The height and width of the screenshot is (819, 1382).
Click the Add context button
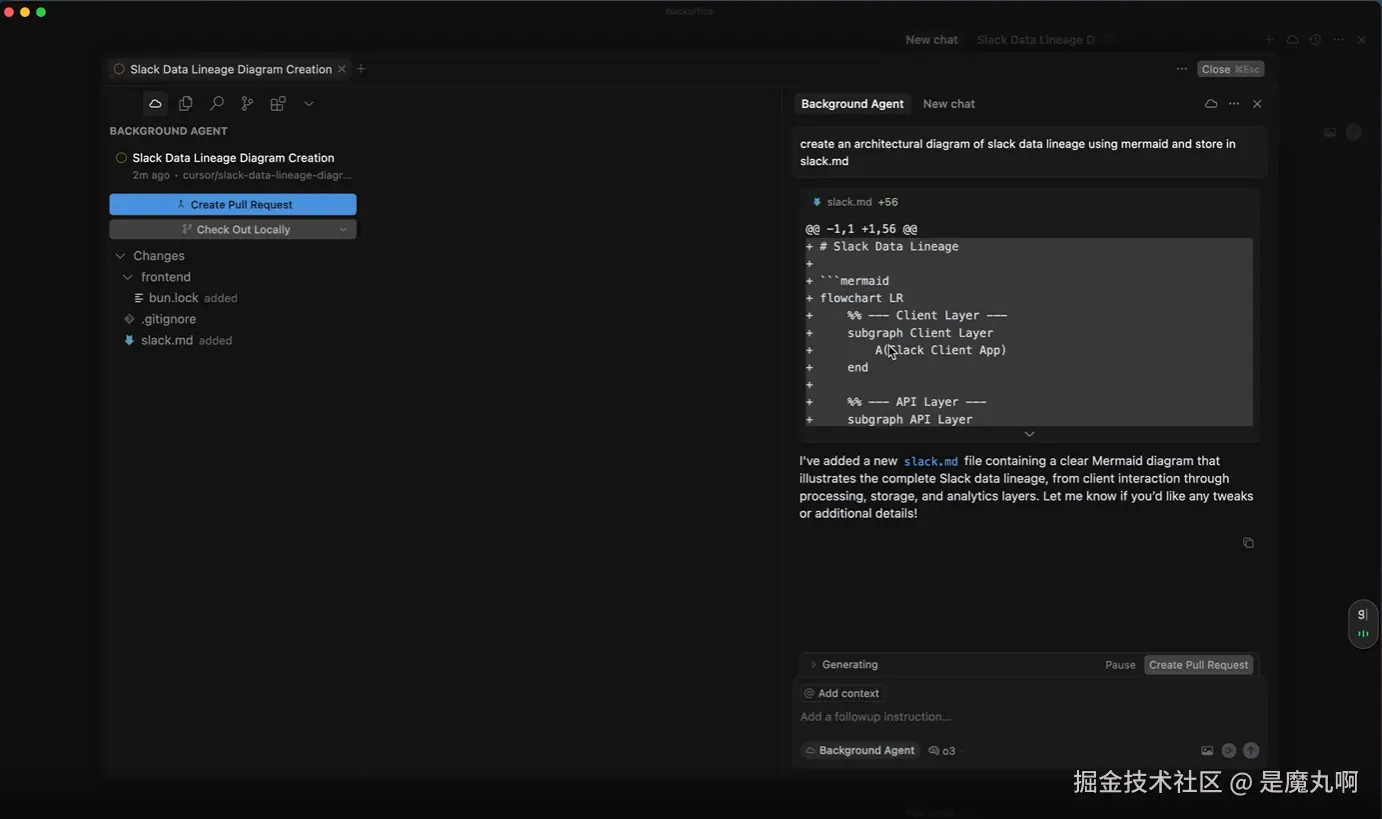pyautogui.click(x=842, y=693)
